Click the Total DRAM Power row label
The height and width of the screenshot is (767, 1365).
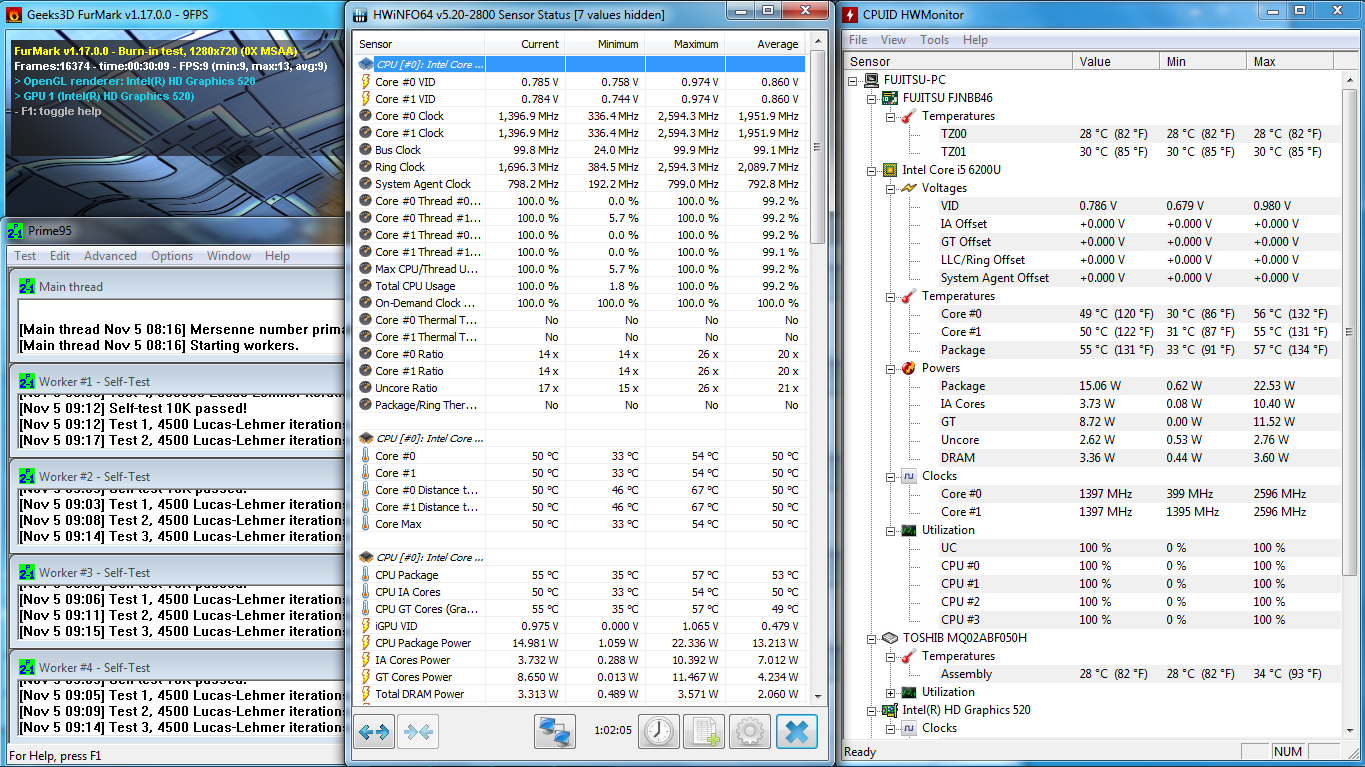(x=419, y=694)
